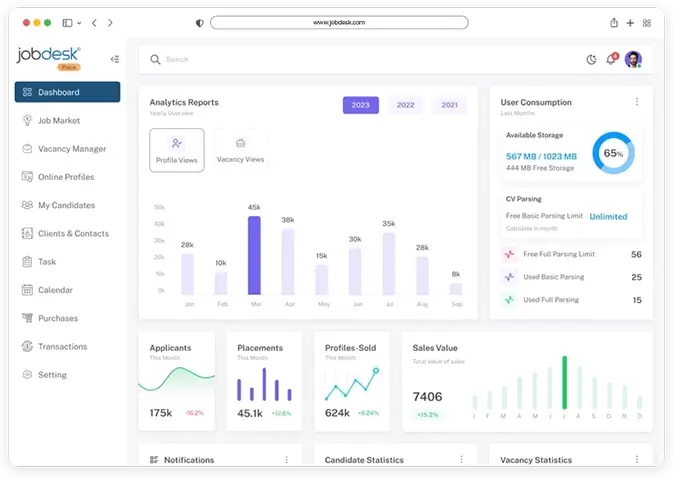This screenshot has height=479, width=673.
Task: Switch to the 2021 year tab
Action: coord(450,105)
